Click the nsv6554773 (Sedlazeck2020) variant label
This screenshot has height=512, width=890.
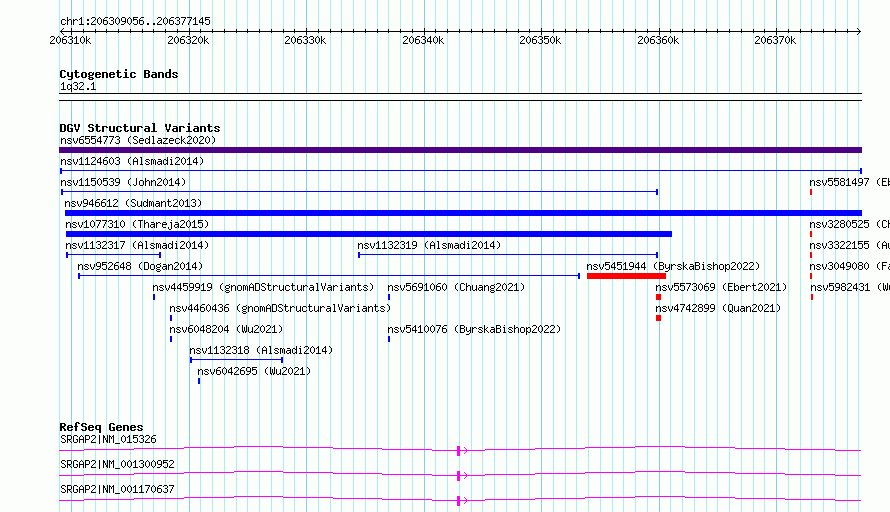138,140
